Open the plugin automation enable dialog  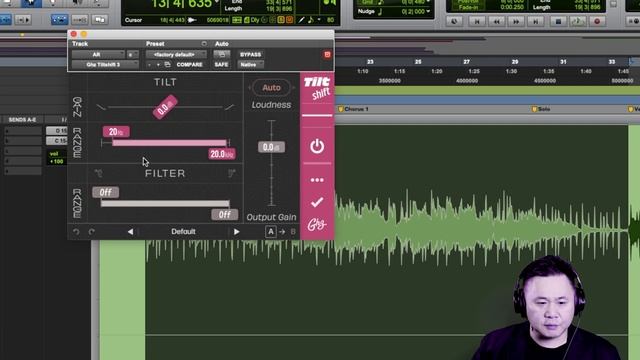pos(222,55)
